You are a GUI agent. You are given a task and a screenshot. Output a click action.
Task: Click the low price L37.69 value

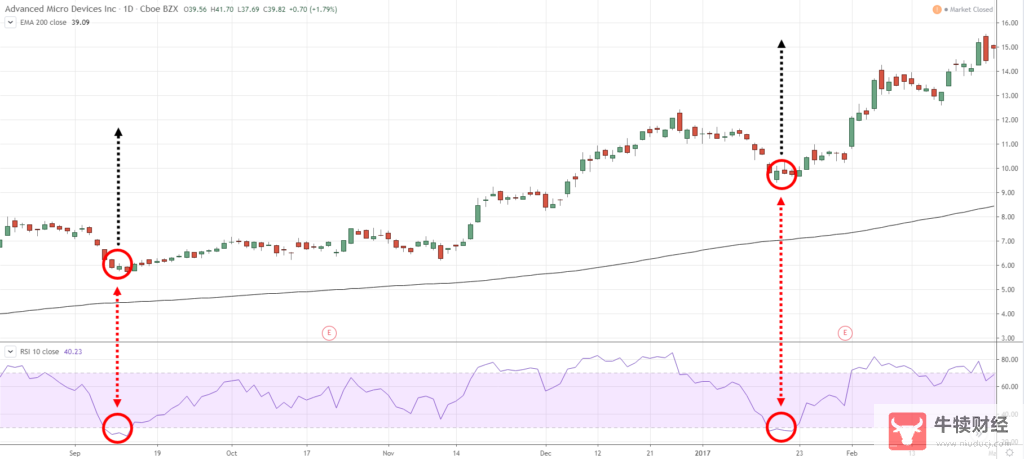248,9
